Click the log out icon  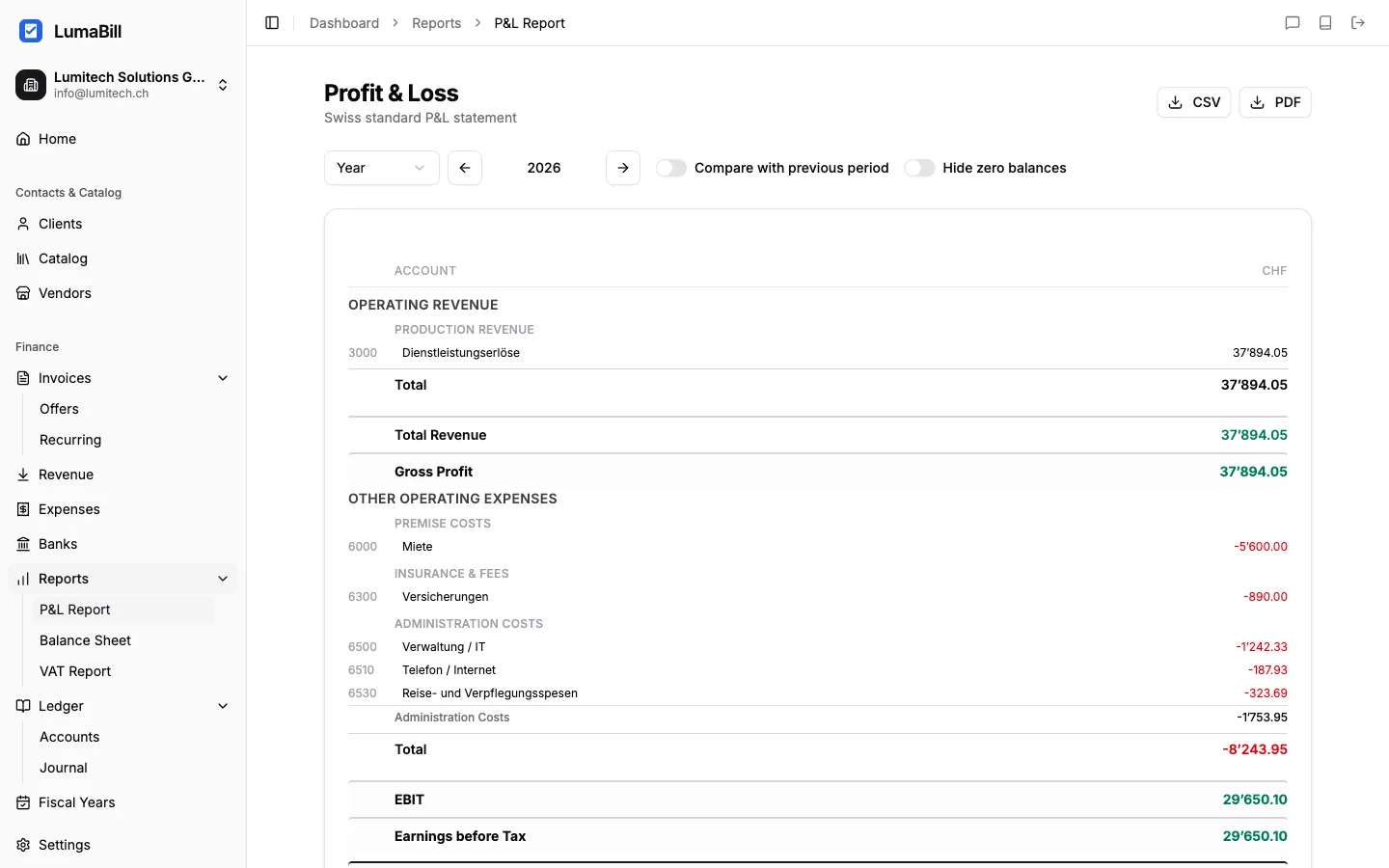coord(1358,22)
